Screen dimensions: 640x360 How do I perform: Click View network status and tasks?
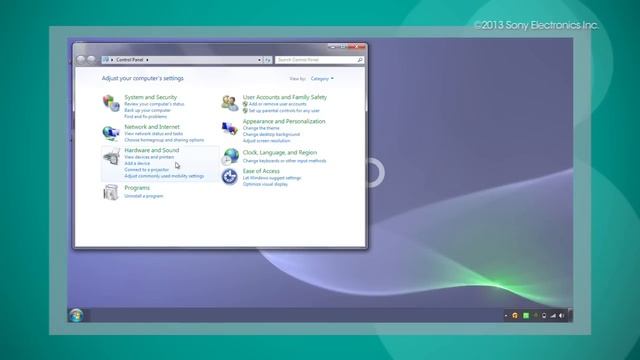pyautogui.click(x=153, y=133)
